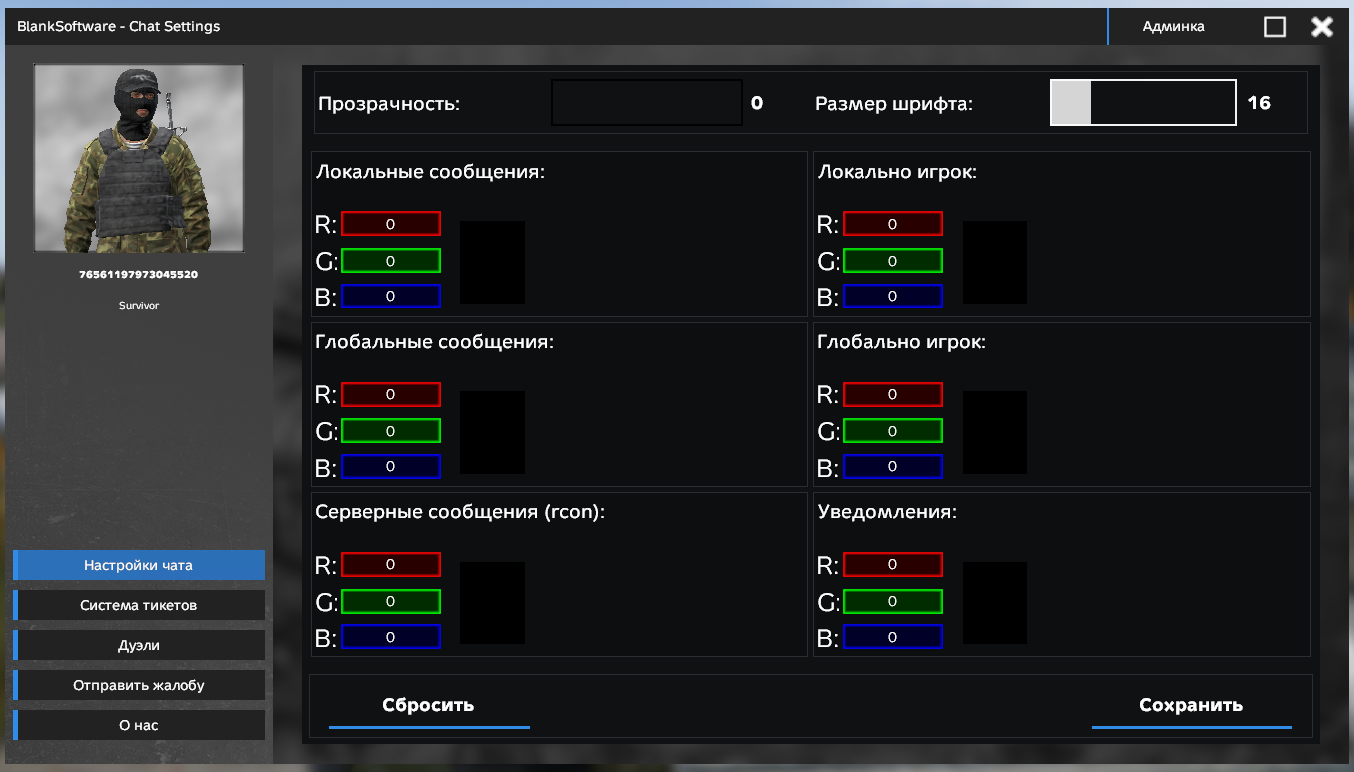The width and height of the screenshot is (1354, 772).
Task: Open Система тикетов menu item
Action: pyautogui.click(x=139, y=605)
